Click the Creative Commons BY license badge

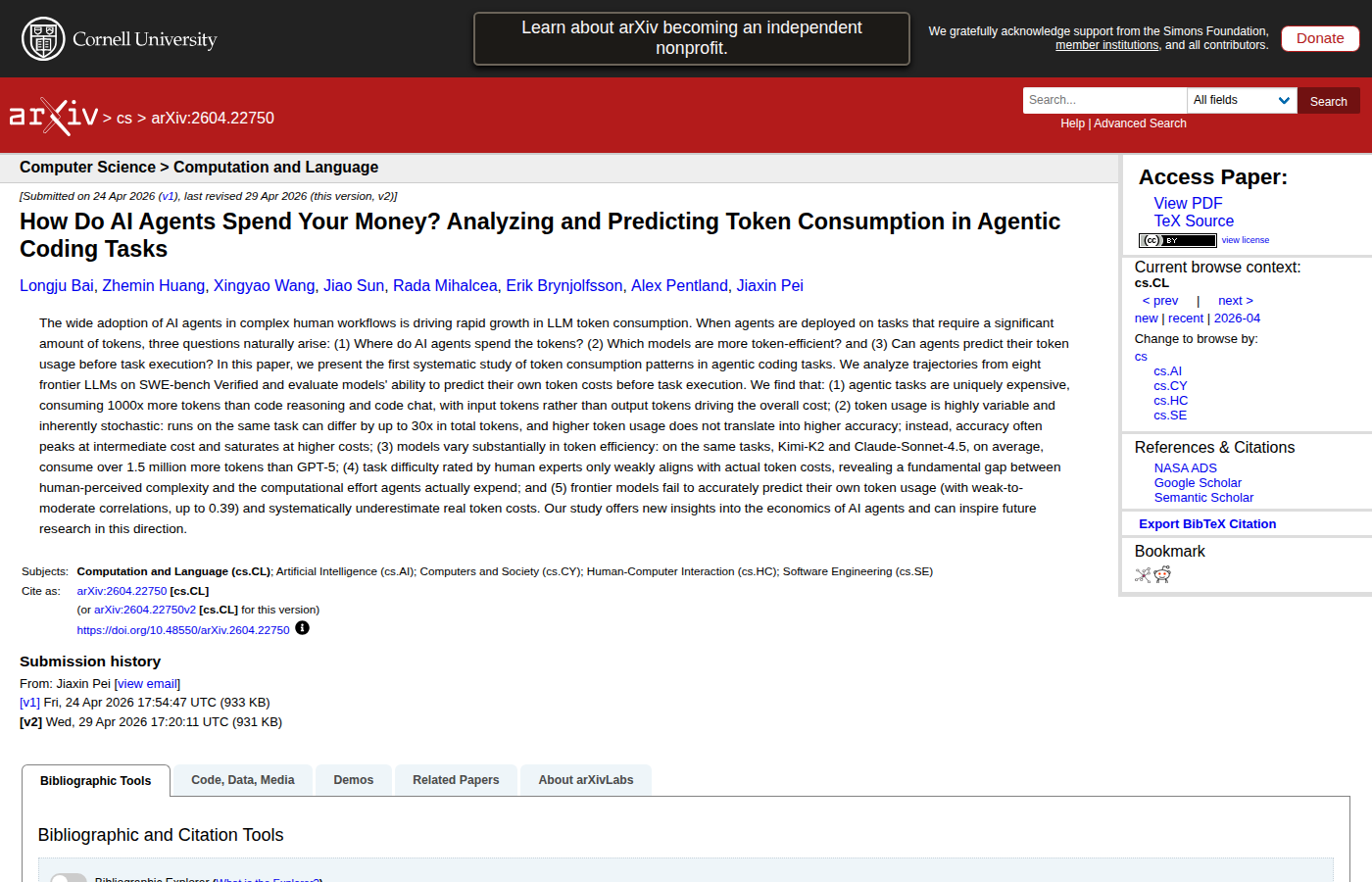(x=1177, y=240)
